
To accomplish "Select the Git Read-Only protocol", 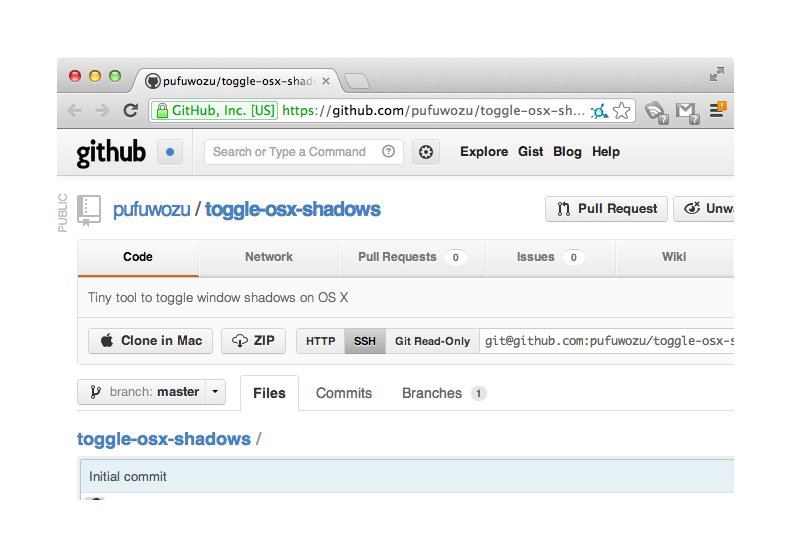I will (x=432, y=341).
